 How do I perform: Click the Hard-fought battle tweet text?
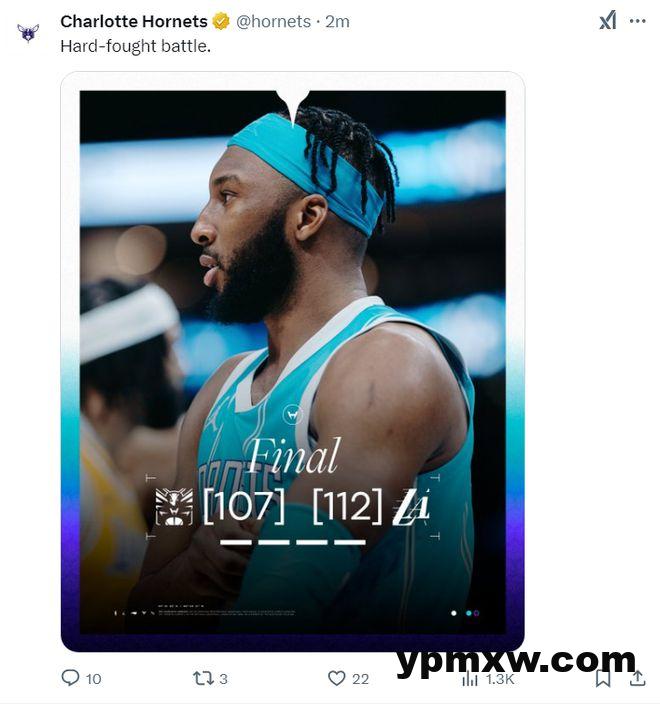point(136,46)
